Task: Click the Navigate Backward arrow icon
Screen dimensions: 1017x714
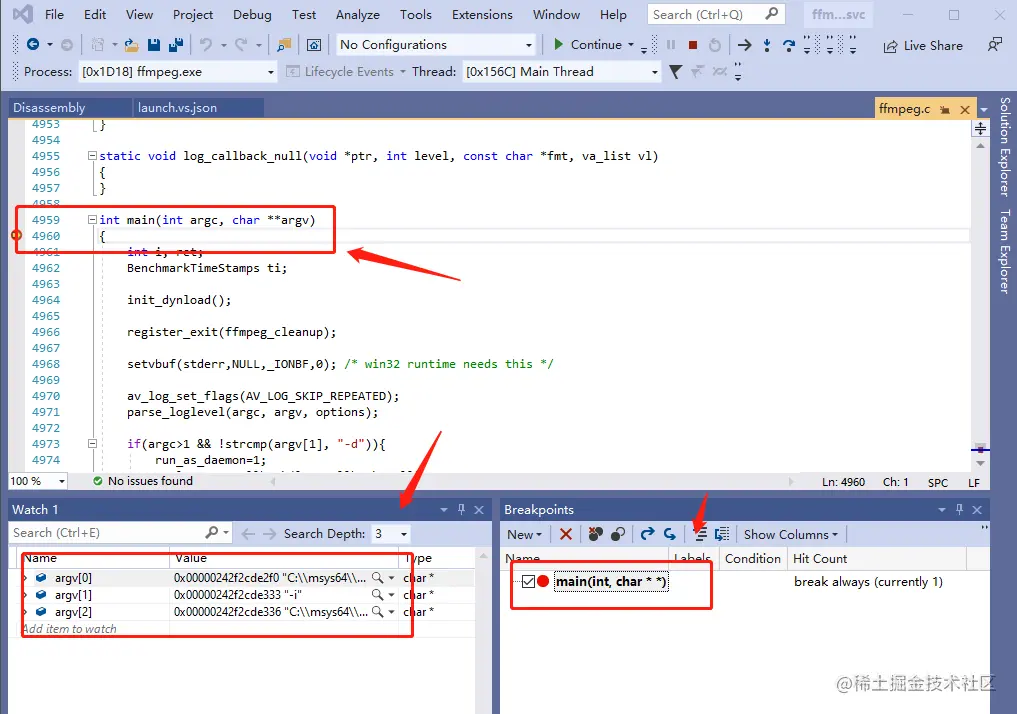Action: pyautogui.click(x=32, y=44)
